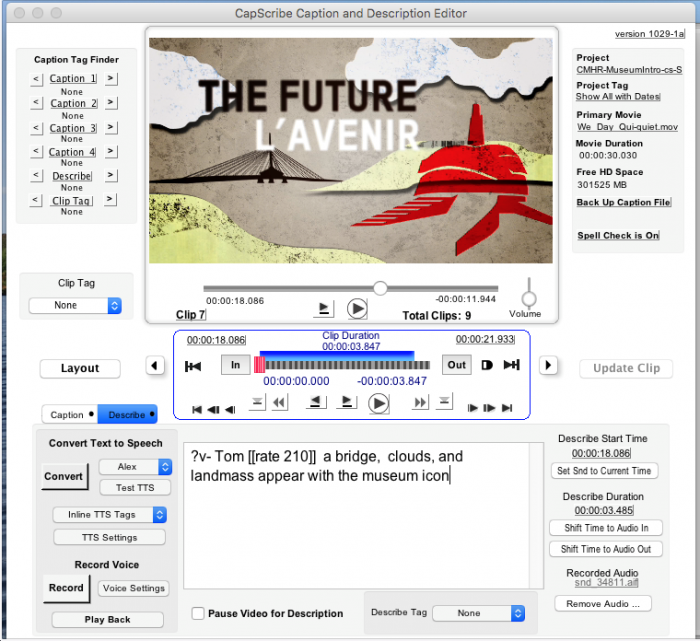
Task: Click Shift Time to Audio In
Action: (x=606, y=528)
